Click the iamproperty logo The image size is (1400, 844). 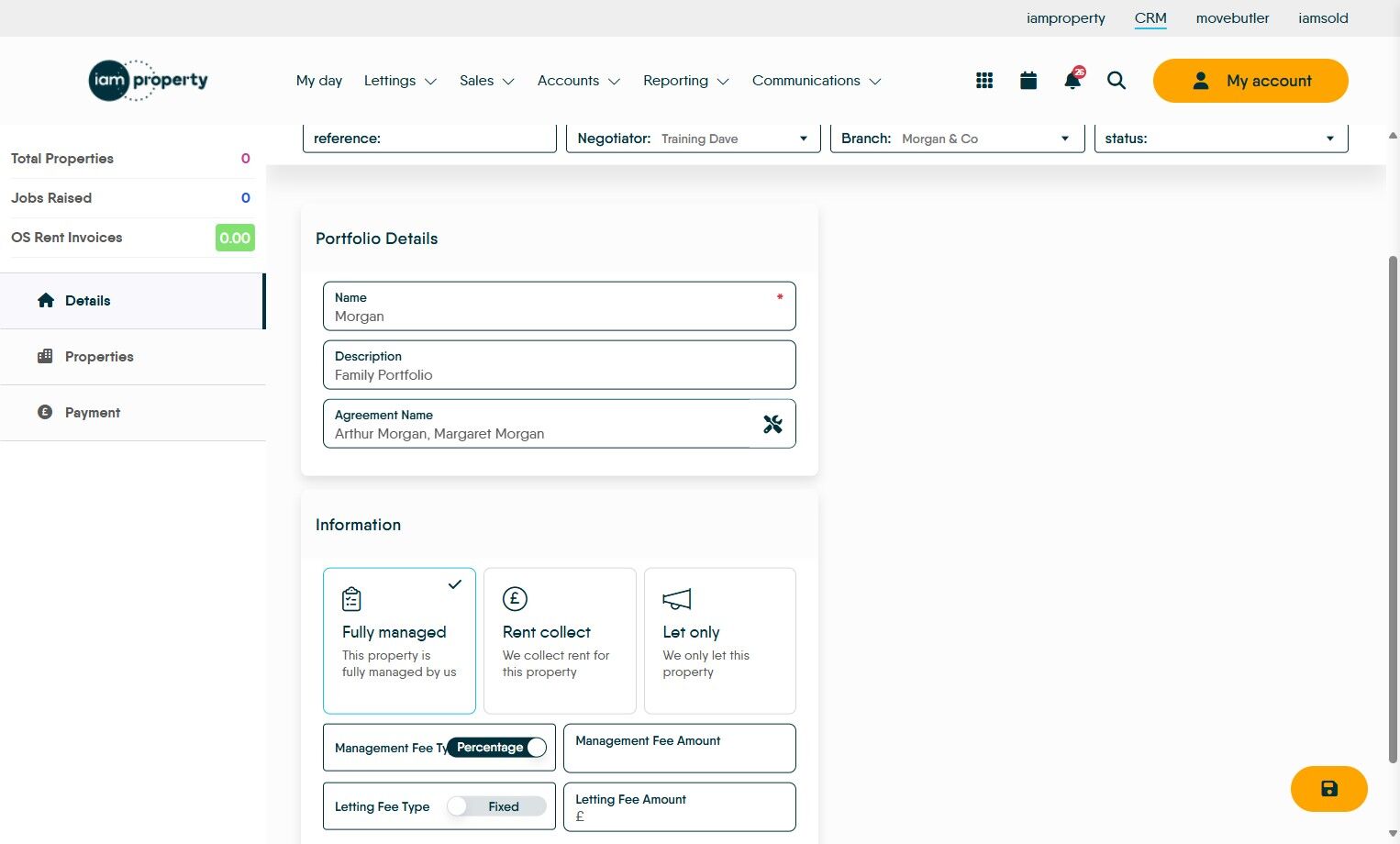(149, 81)
